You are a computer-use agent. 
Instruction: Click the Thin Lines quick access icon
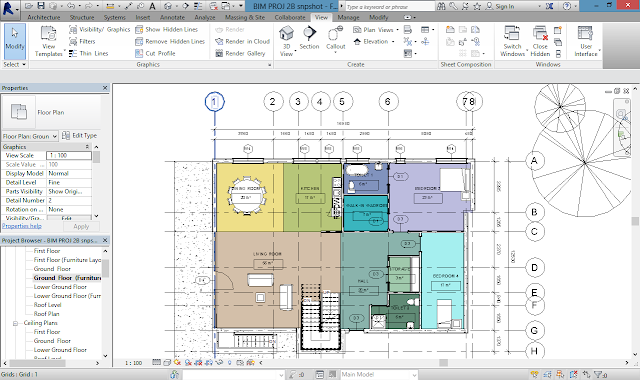tap(198, 6)
